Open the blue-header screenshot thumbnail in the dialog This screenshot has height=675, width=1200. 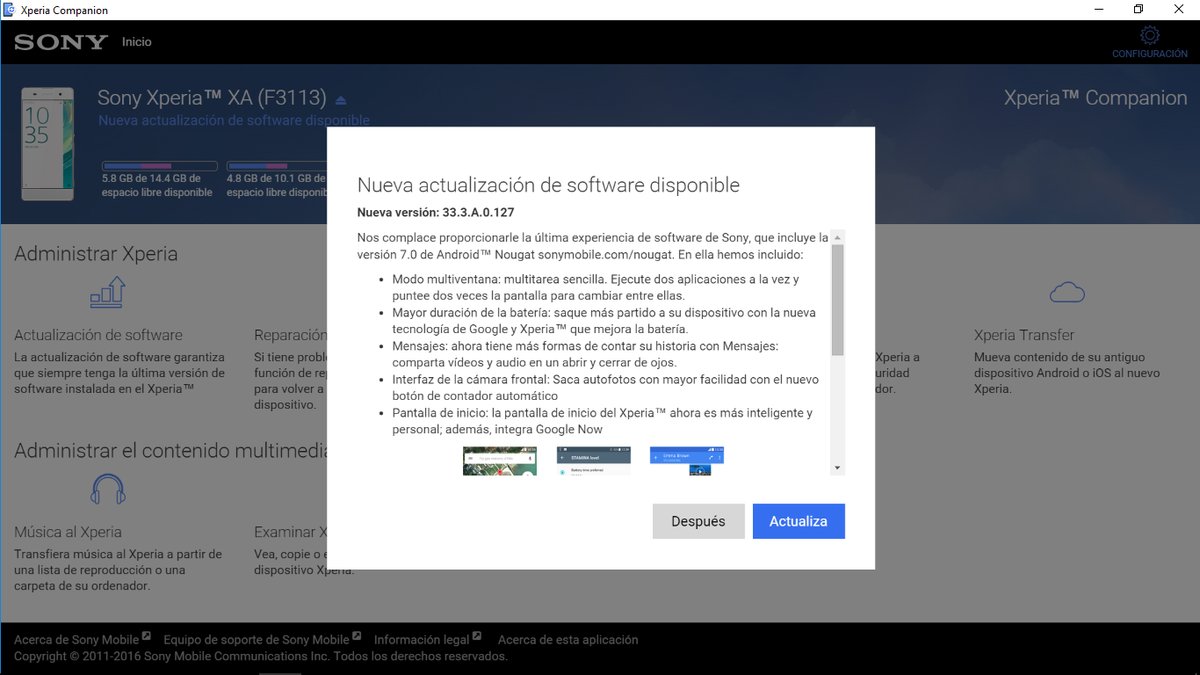[x=687, y=461]
